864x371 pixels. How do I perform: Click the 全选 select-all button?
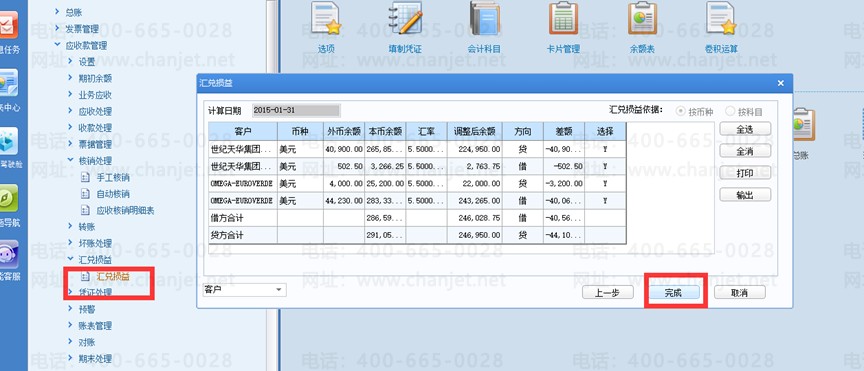click(745, 128)
